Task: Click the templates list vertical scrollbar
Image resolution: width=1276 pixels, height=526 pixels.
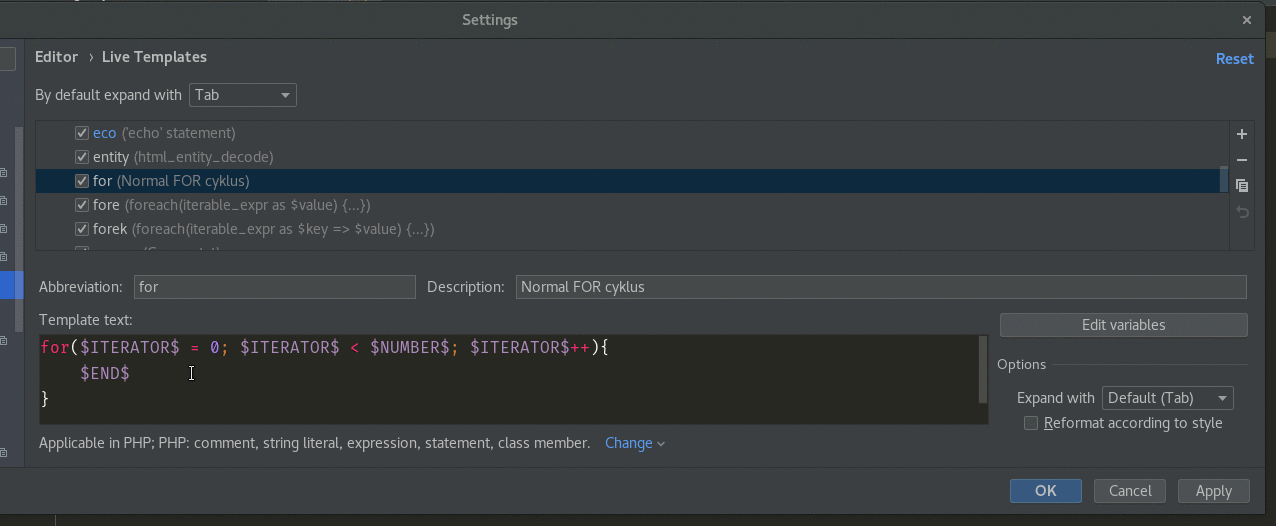Action: pos(1223,179)
